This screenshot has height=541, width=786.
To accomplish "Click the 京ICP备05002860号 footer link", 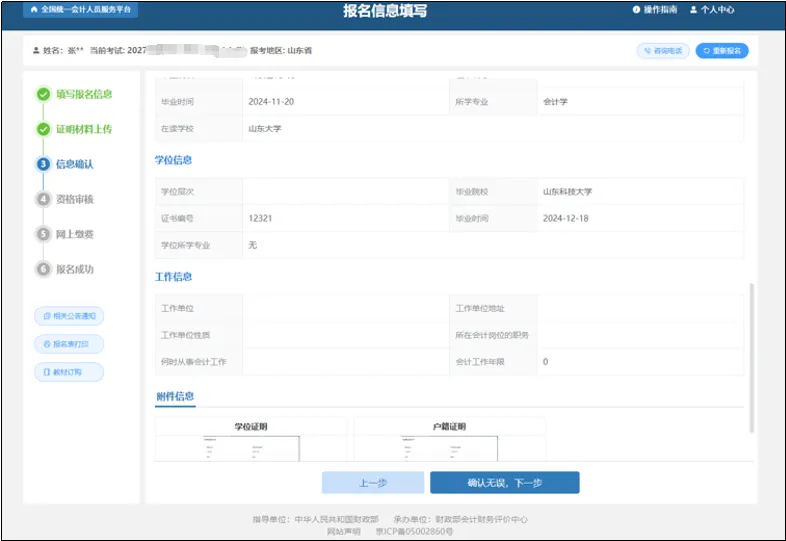I will click(x=415, y=531).
